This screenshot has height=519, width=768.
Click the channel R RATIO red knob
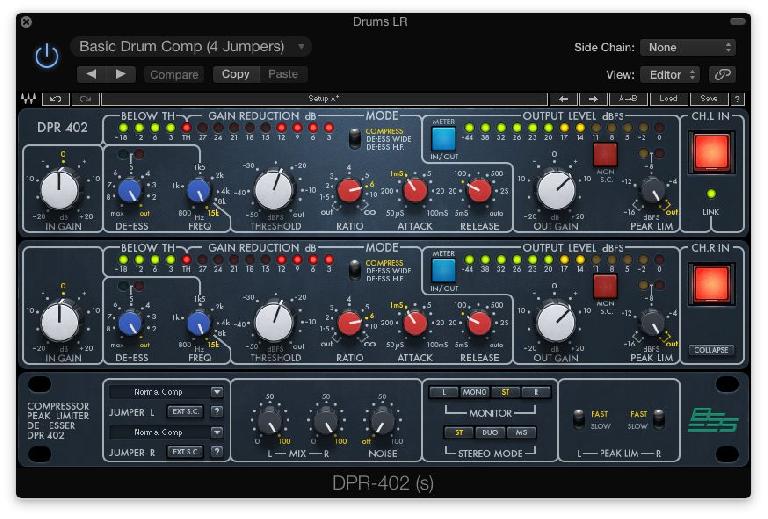(x=350, y=323)
